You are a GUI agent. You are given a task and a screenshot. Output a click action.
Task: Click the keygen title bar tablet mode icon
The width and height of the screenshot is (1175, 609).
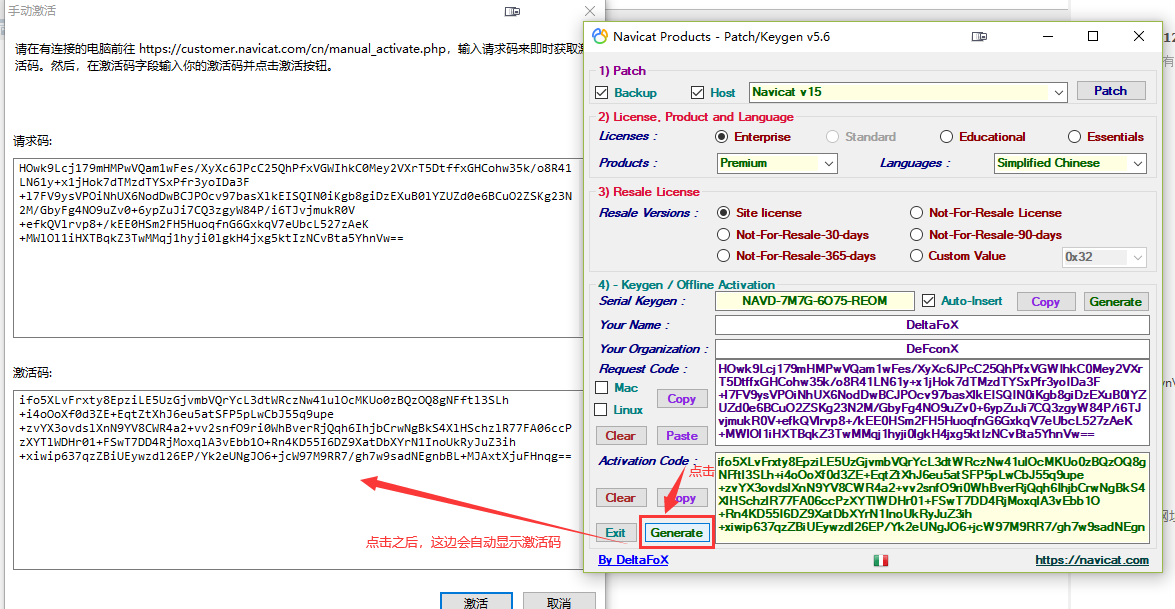point(979,36)
